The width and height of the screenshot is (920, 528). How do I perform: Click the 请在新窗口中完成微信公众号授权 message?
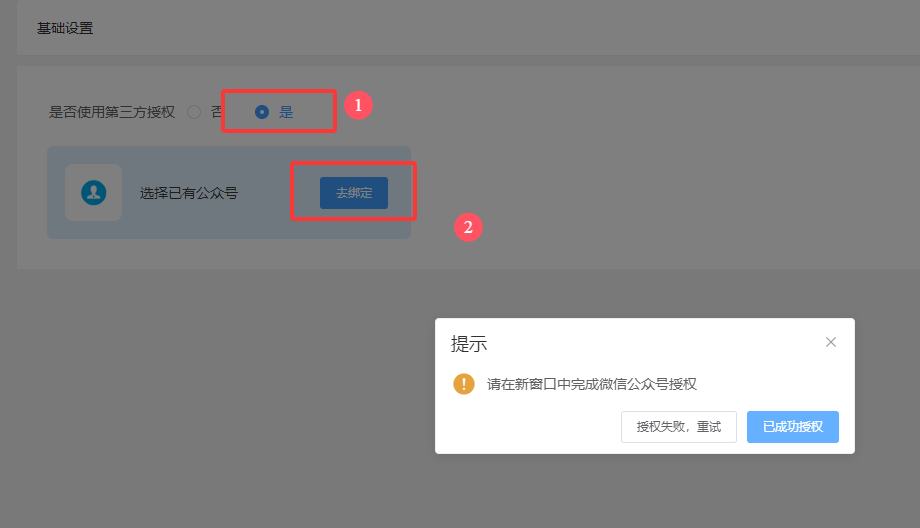click(592, 384)
